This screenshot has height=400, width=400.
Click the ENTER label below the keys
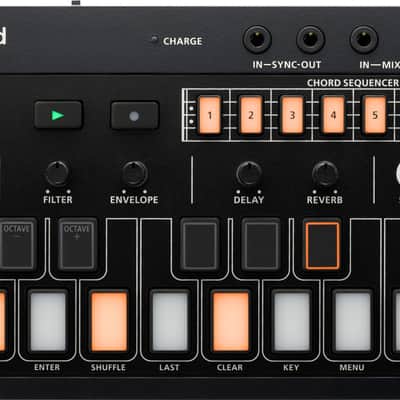(47, 367)
